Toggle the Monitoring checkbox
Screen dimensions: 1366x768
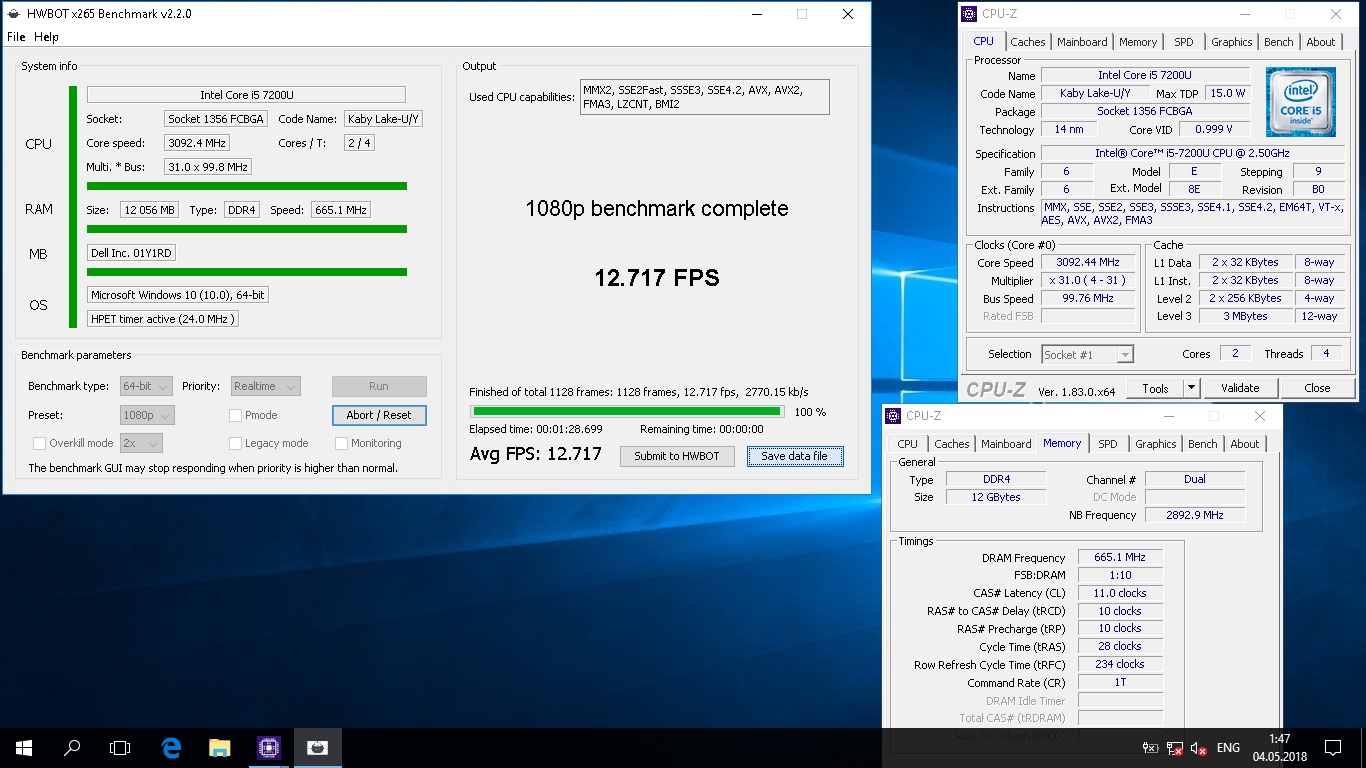click(342, 443)
